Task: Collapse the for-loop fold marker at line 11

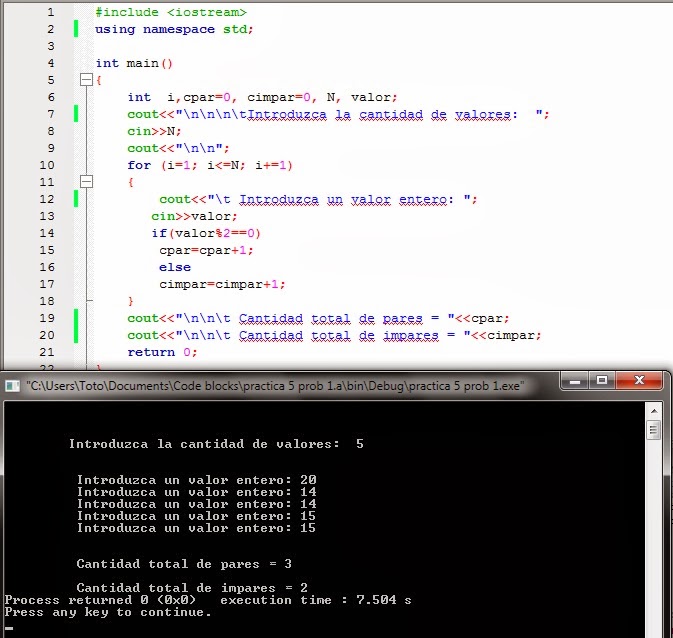Action: pos(86,181)
